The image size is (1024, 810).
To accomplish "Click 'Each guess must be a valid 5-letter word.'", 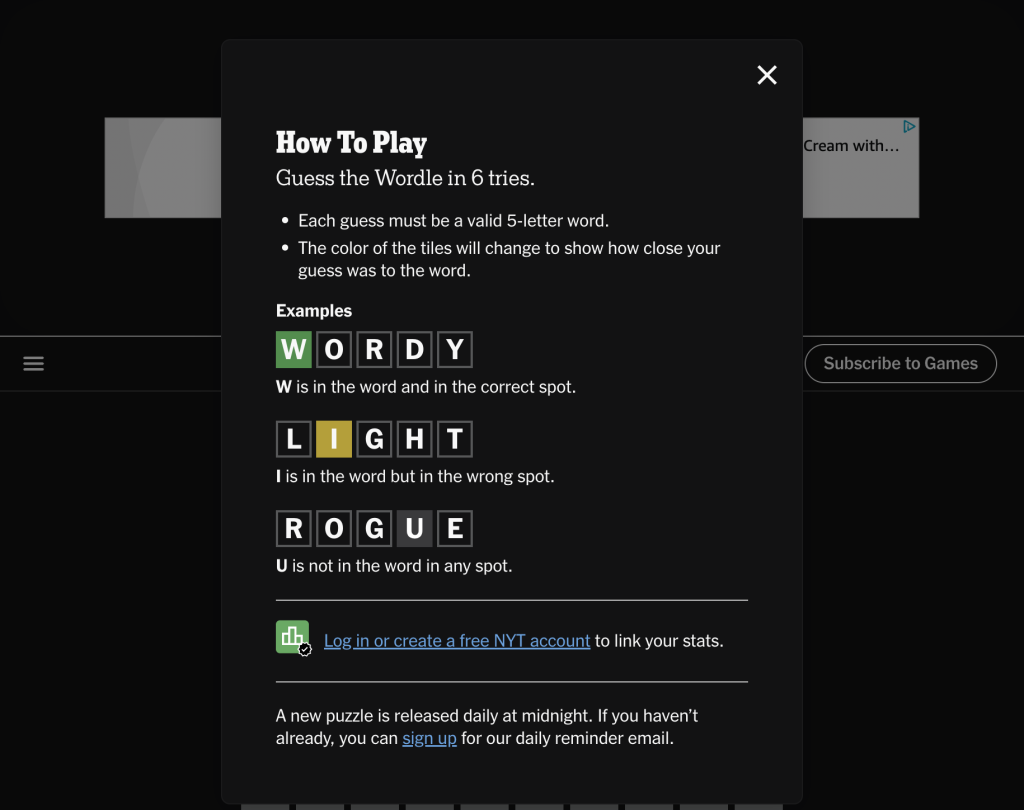I will [x=453, y=221].
